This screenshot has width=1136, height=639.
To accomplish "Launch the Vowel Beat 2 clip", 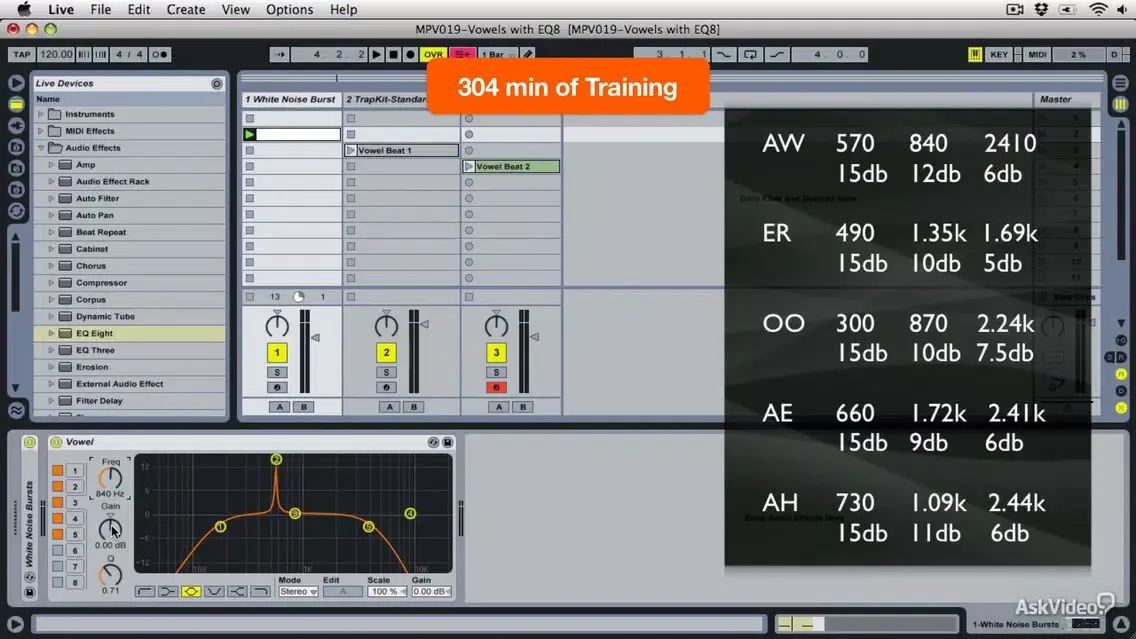I will click(x=469, y=166).
